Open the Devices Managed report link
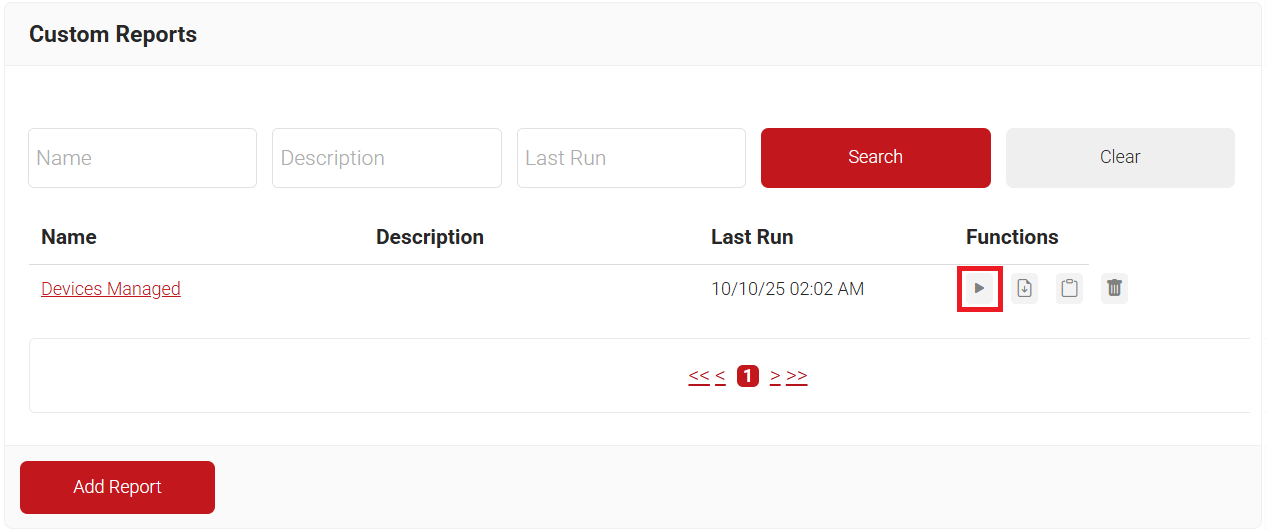 click(x=111, y=289)
